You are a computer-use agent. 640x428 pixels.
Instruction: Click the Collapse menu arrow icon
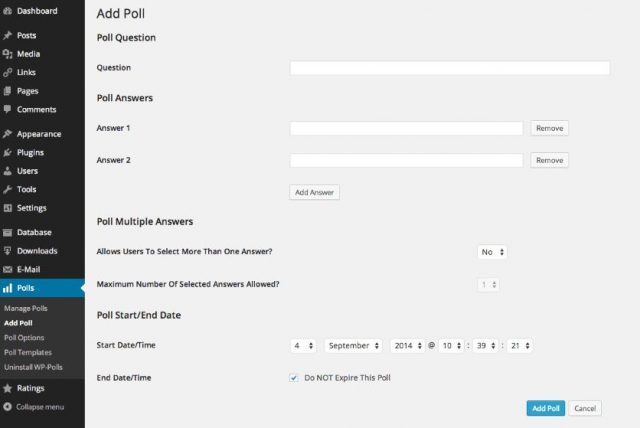coord(7,407)
